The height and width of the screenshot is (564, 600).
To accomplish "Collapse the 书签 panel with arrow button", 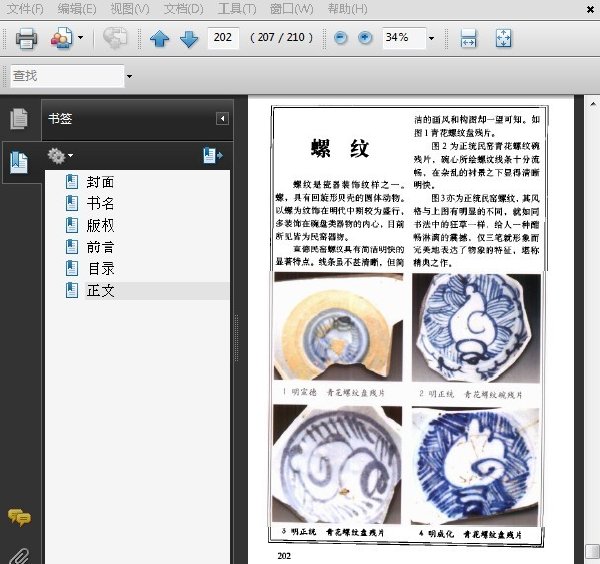I will (222, 118).
